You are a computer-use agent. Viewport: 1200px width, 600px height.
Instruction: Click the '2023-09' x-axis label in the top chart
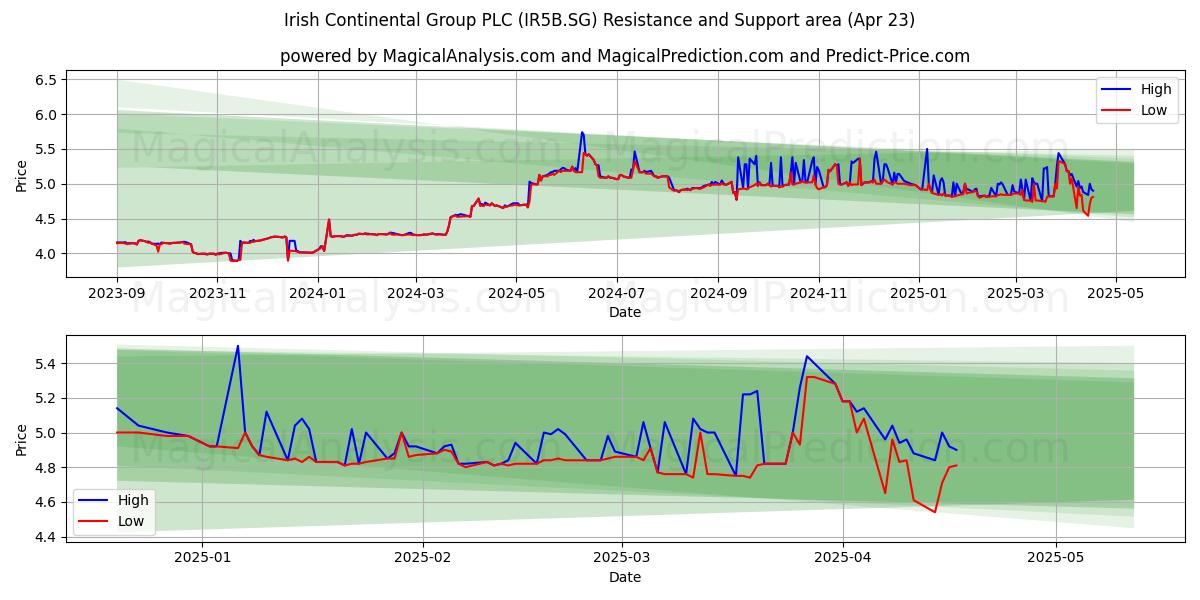click(117, 294)
